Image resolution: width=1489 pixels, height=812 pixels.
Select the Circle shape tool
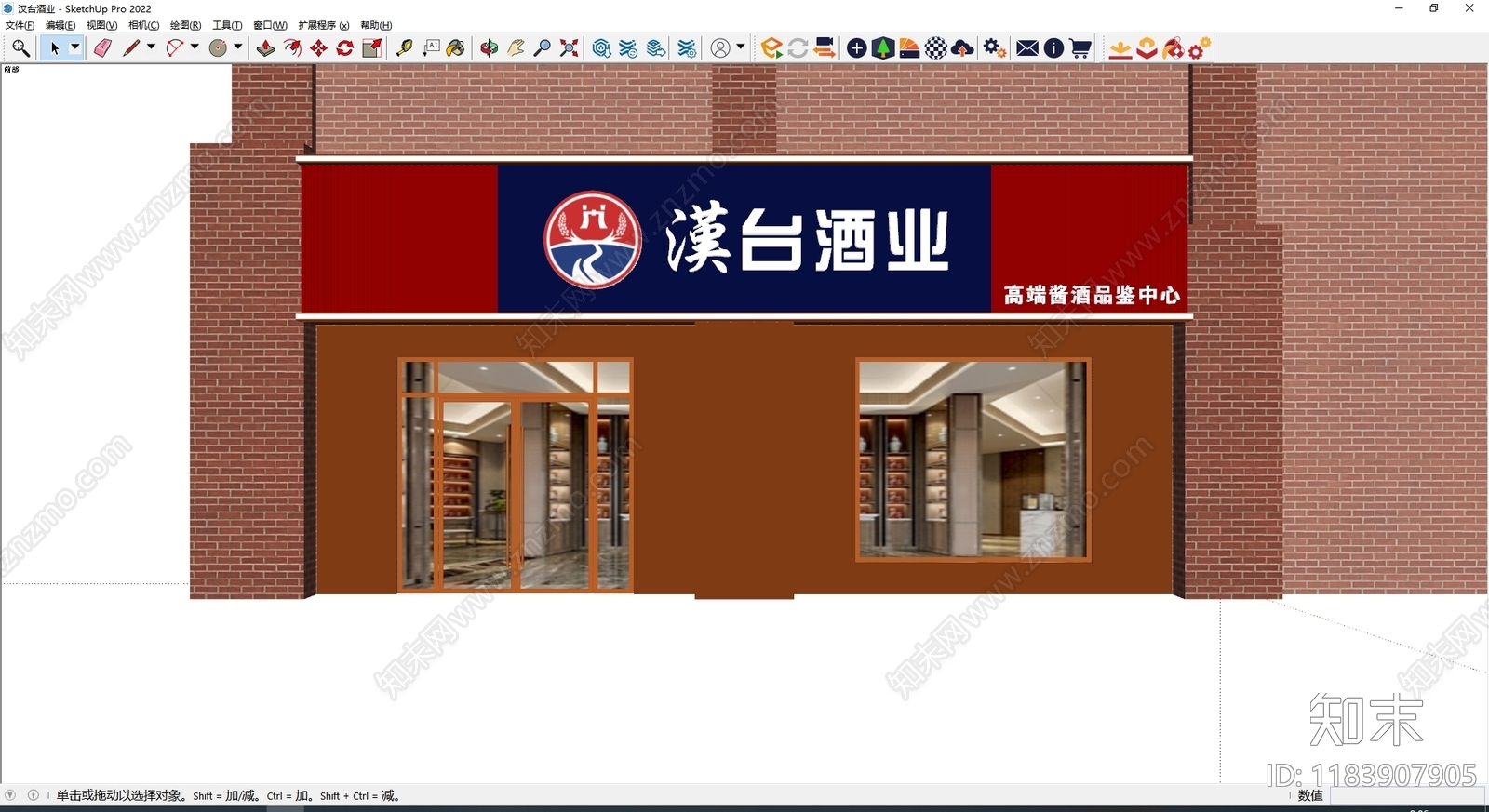218,48
